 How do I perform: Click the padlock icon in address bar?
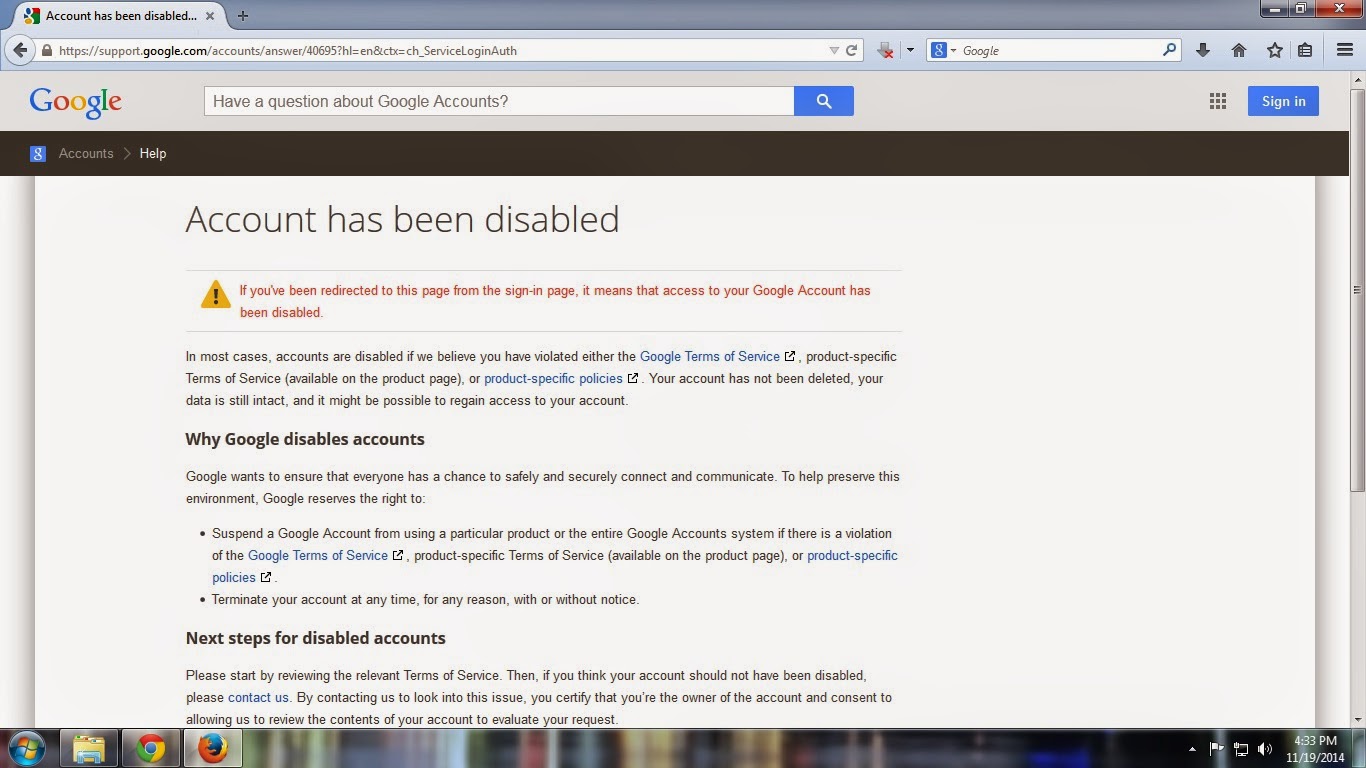click(46, 50)
